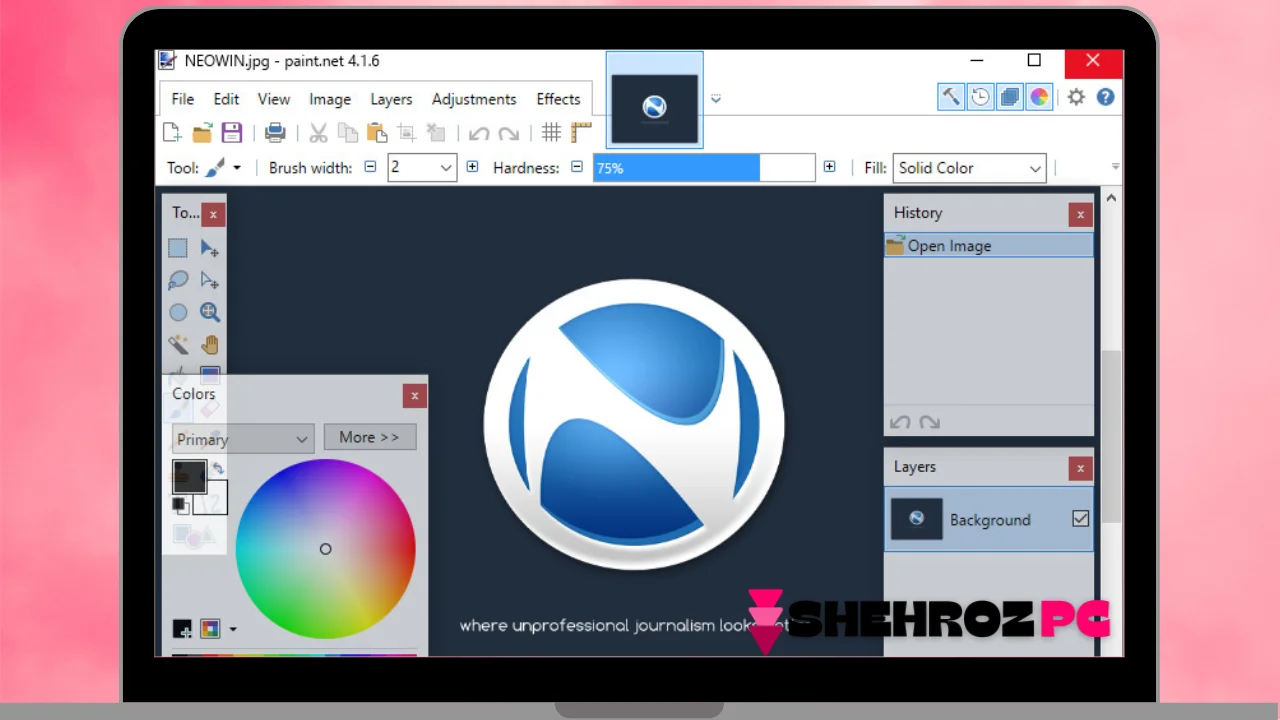Open the Adjustments menu
The width and height of the screenshot is (1280, 720).
coord(474,99)
